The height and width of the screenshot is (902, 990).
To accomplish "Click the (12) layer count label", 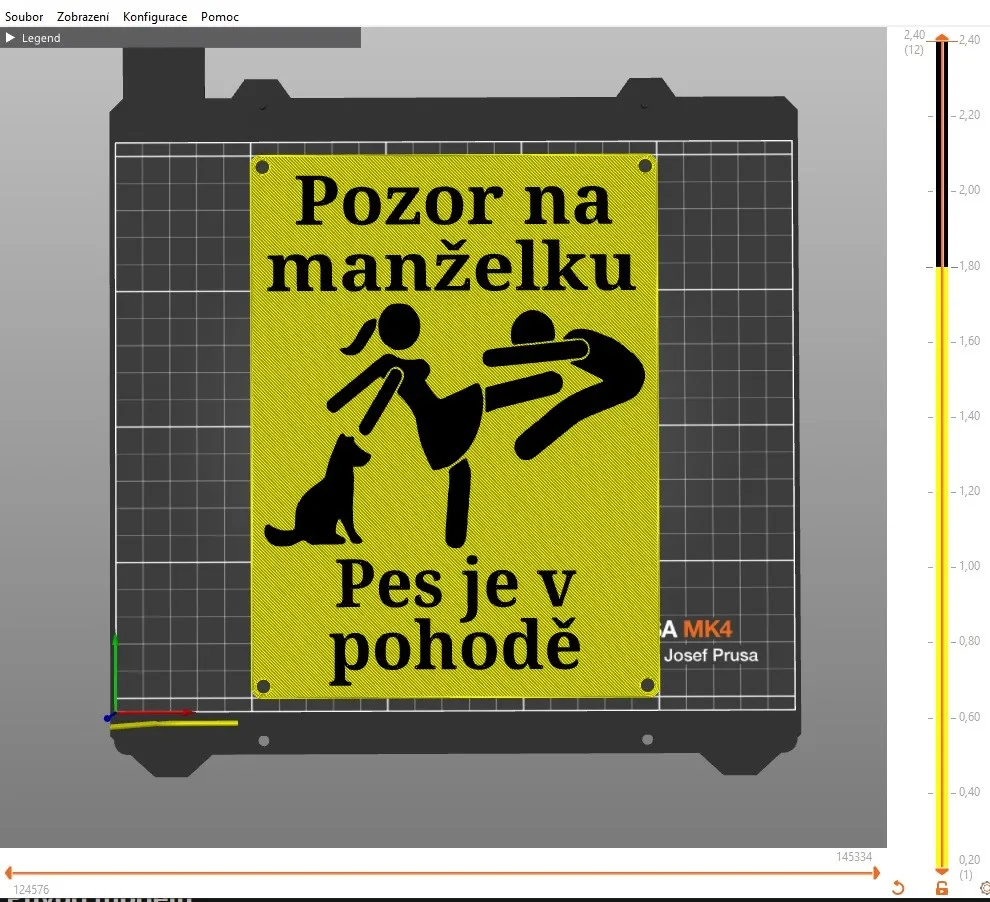I will click(x=912, y=51).
